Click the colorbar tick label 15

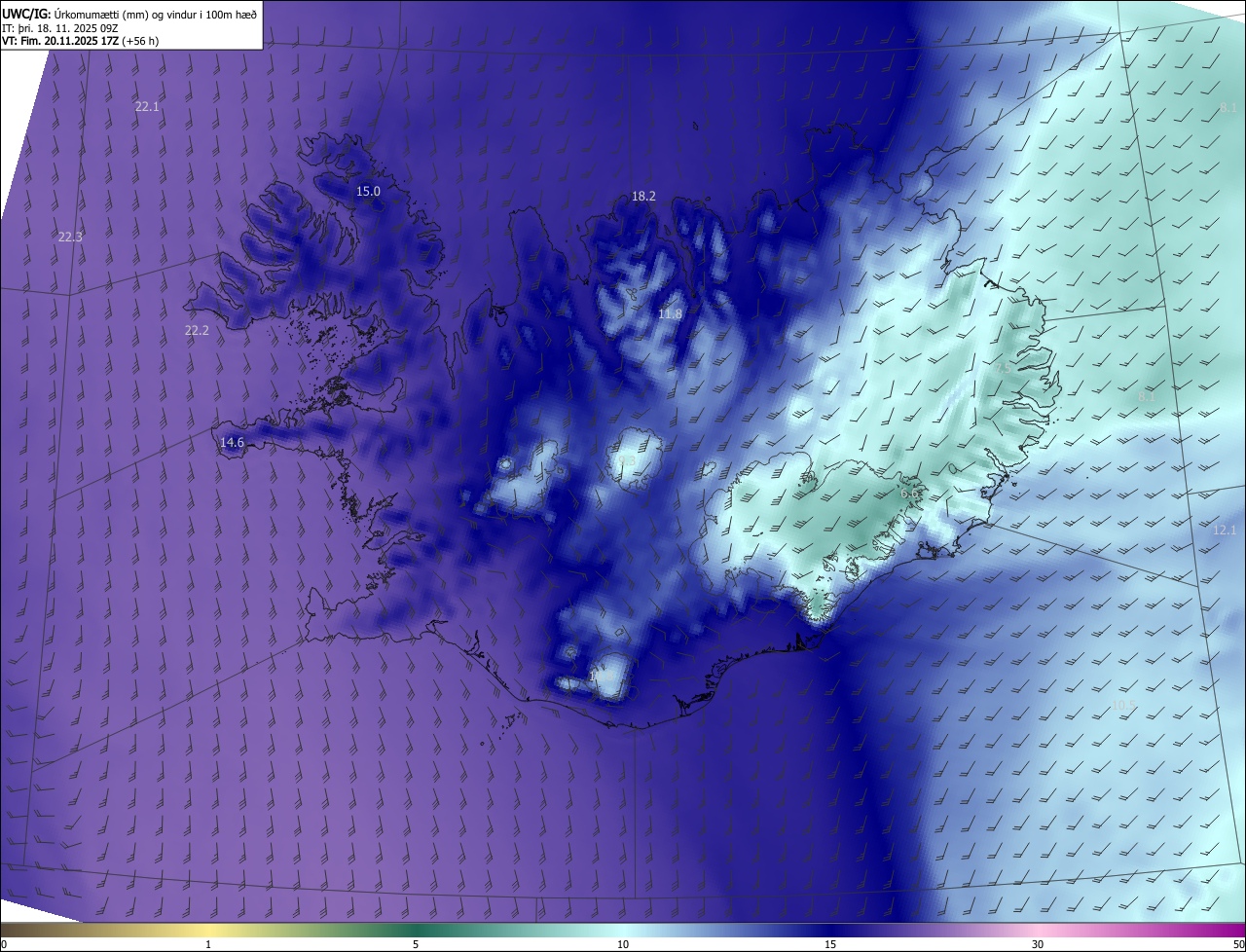(x=830, y=944)
